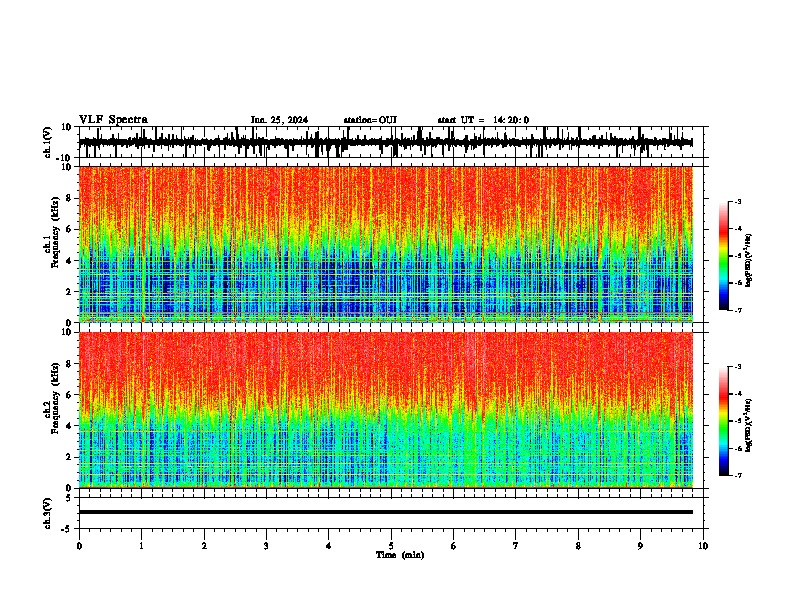Click the ch.3 flat voltage trace

[x=386, y=512]
